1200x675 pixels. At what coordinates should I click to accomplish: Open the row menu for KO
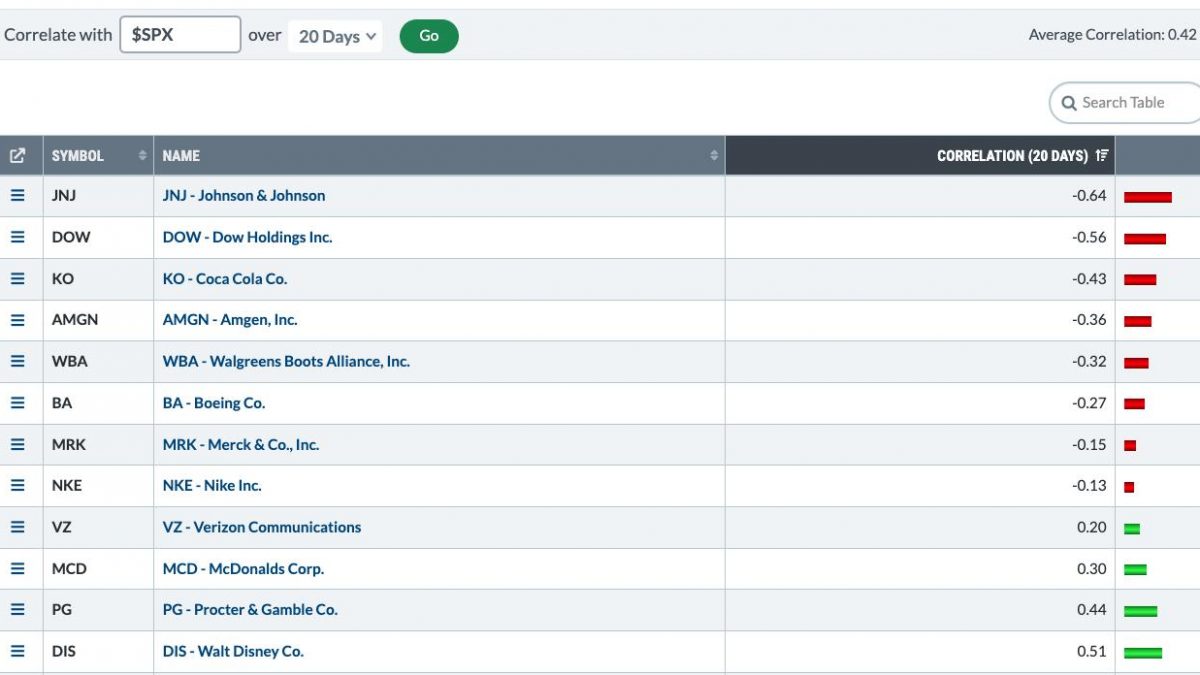pos(18,279)
